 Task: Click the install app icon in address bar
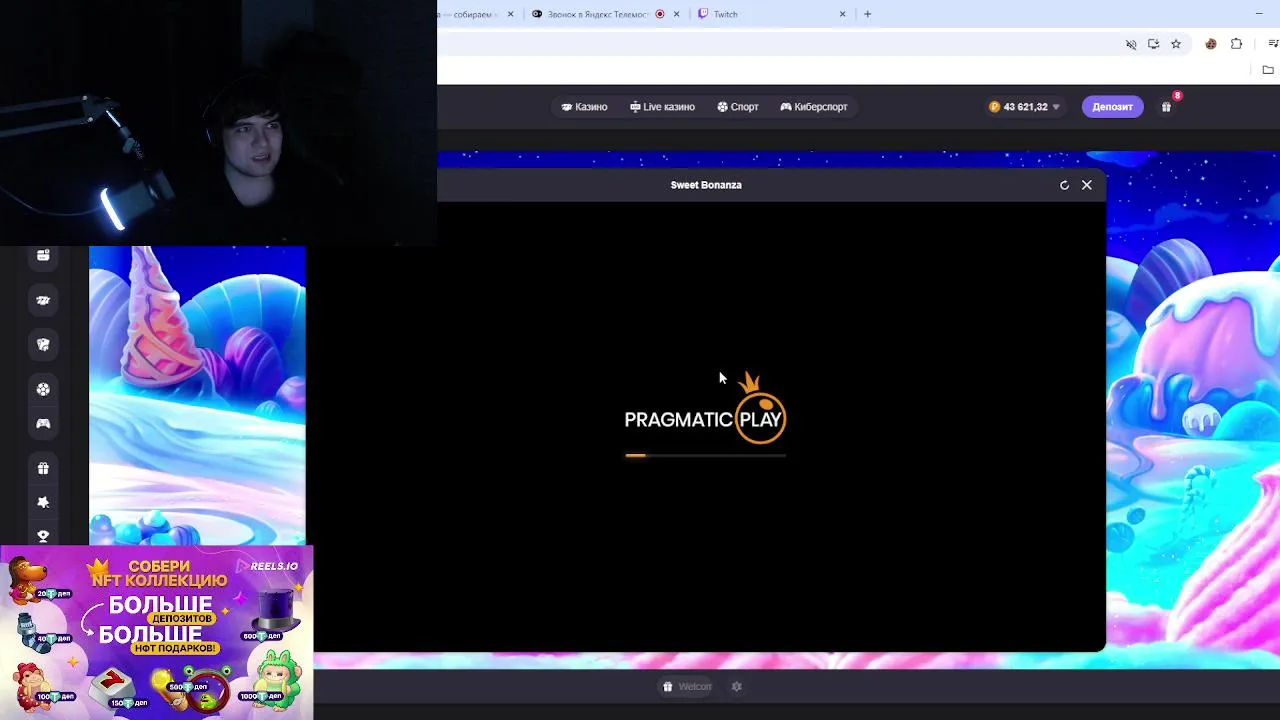pos(1154,44)
